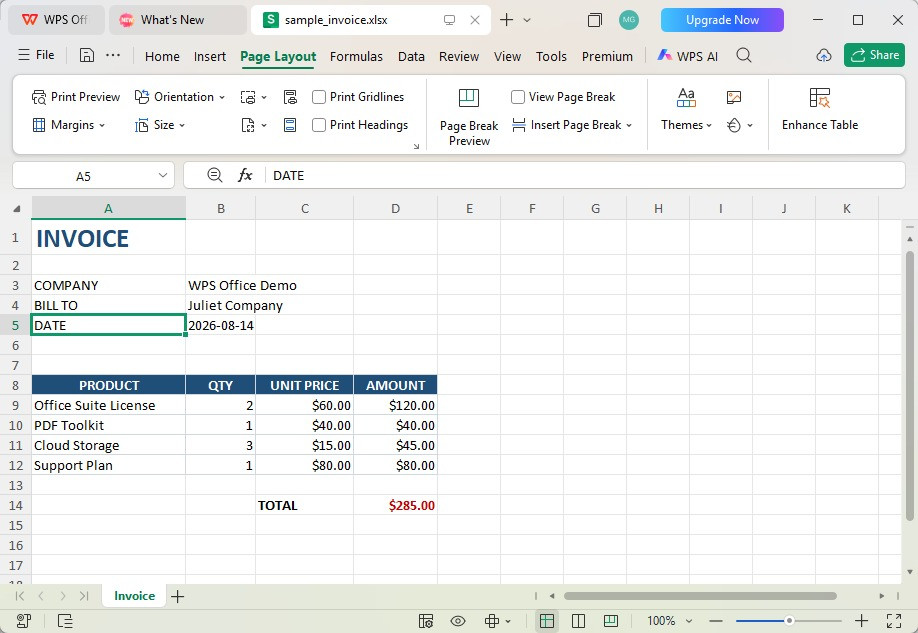Open the Home tab
The image size is (918, 633).
tap(162, 56)
